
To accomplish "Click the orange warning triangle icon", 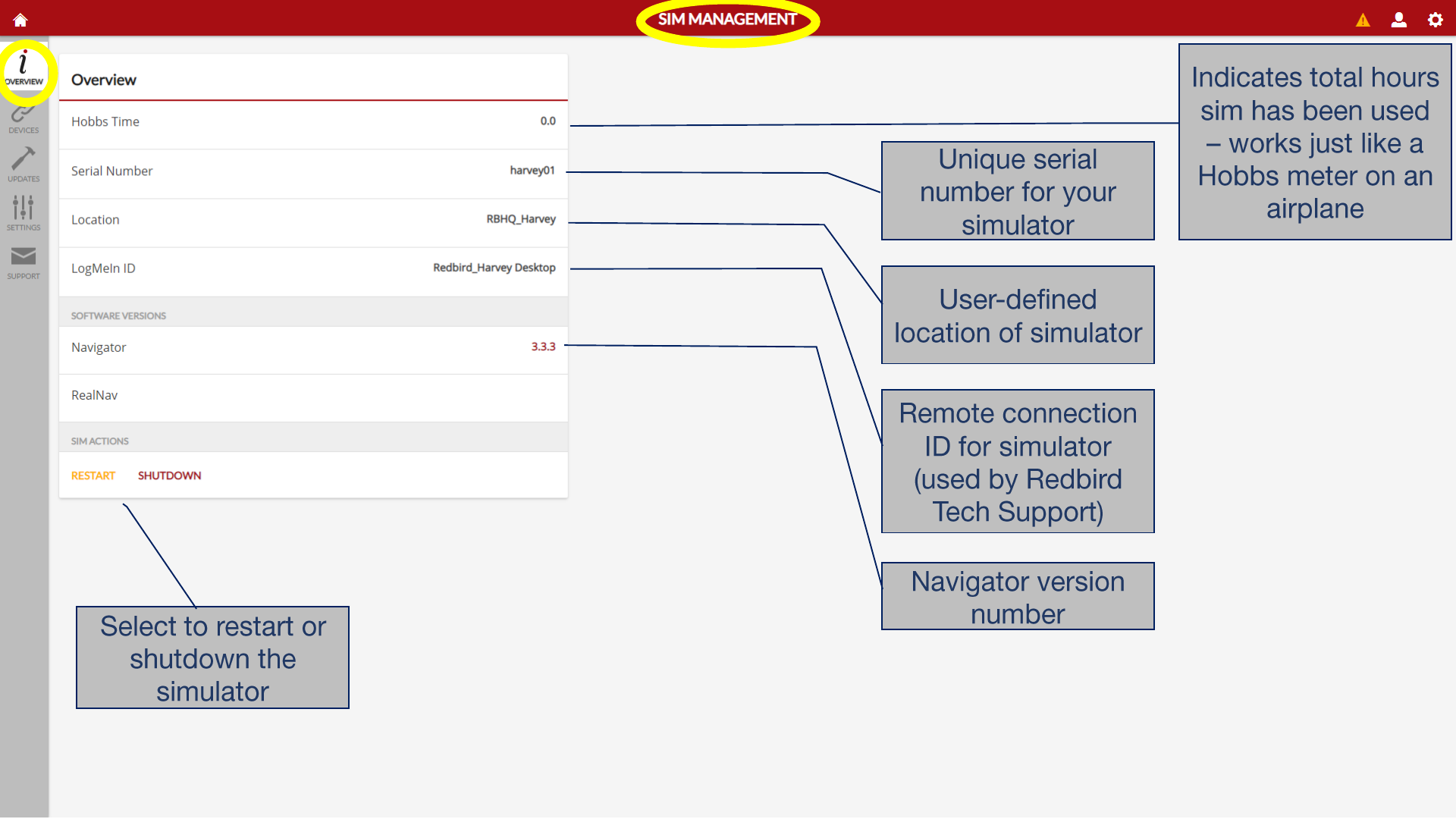I will click(x=1363, y=20).
